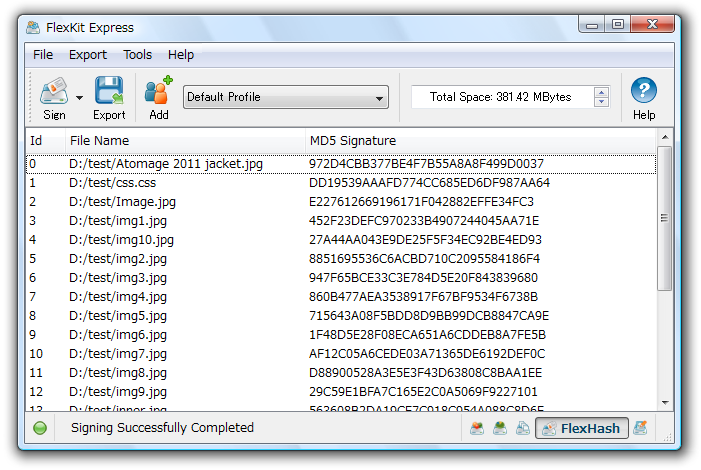Open the Export menu
This screenshot has width=701, height=470.
coord(88,55)
